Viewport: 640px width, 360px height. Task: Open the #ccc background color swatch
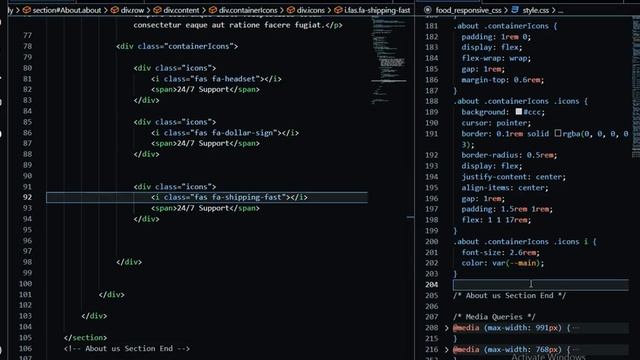coord(518,111)
